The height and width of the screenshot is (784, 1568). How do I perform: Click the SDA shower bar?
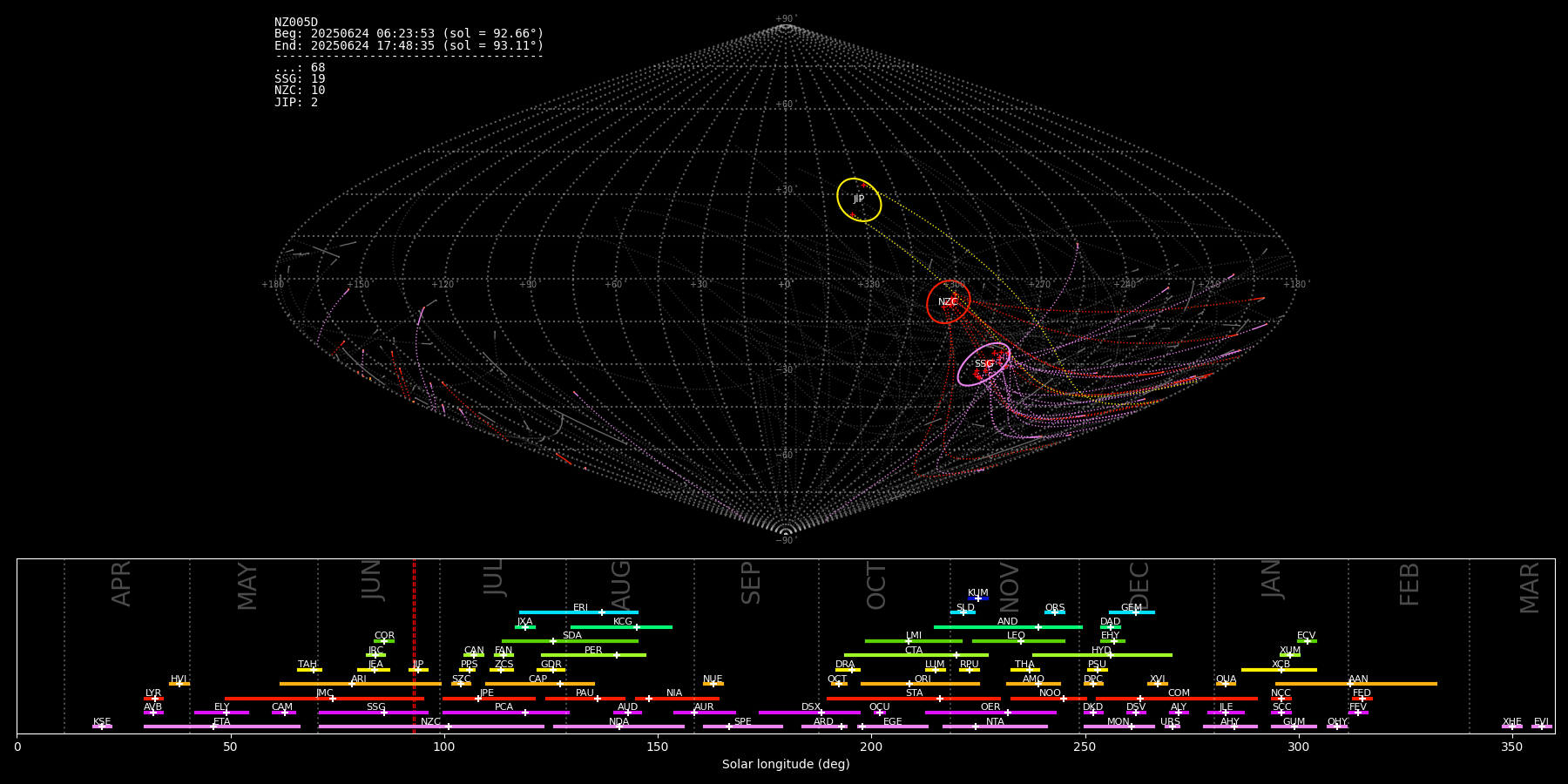570,641
